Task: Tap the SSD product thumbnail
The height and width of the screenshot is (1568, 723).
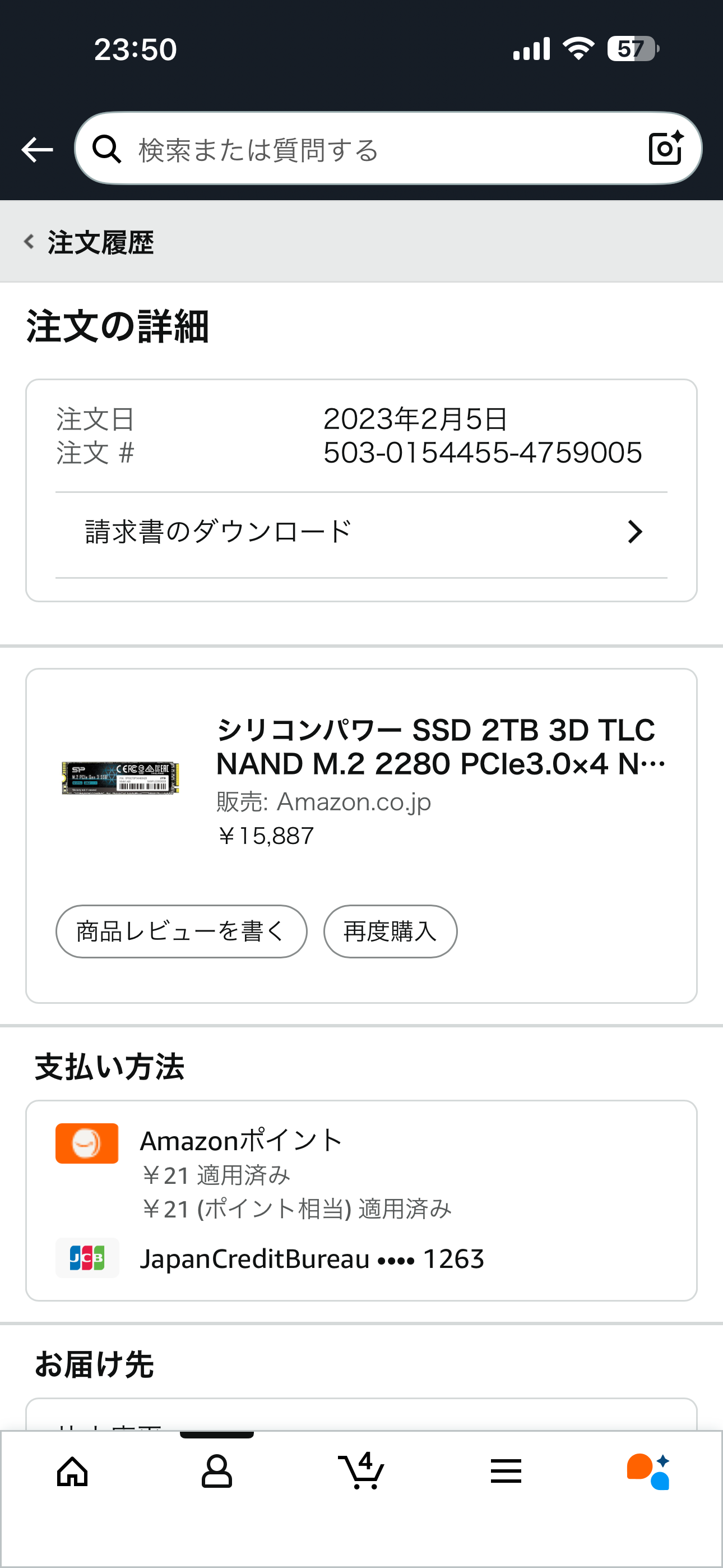Action: click(x=121, y=777)
